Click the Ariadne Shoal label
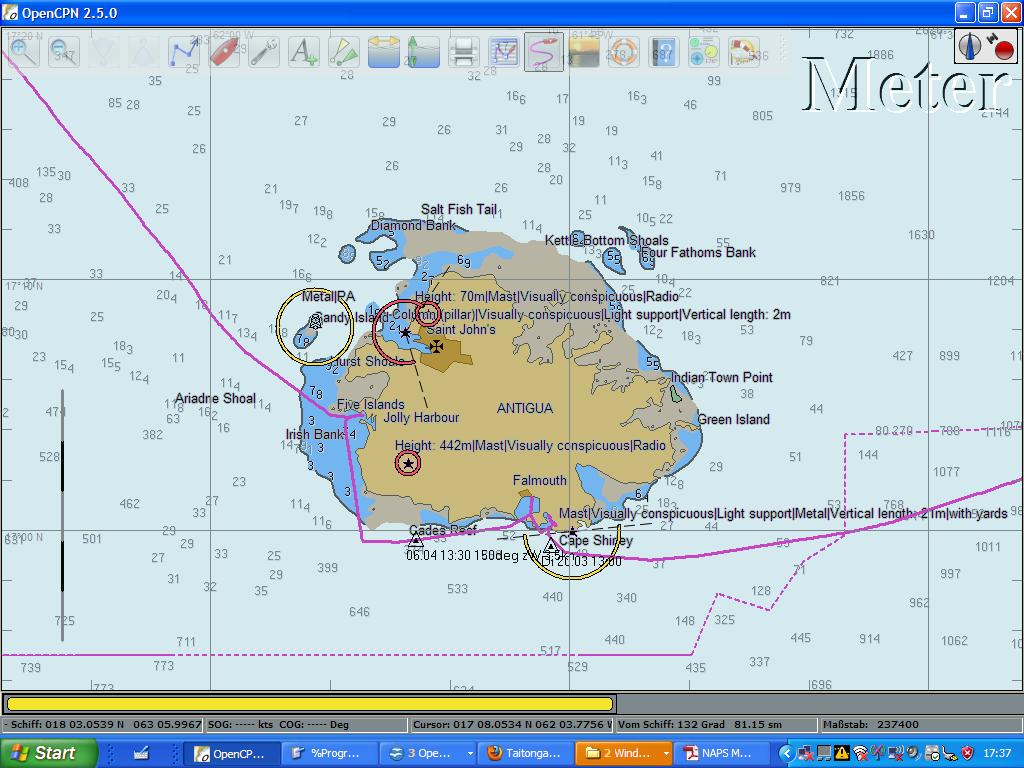Viewport: 1024px width, 768px height. [x=215, y=398]
